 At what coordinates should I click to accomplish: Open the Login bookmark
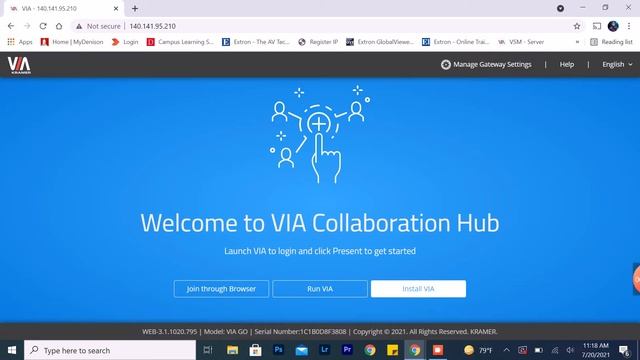[x=125, y=42]
